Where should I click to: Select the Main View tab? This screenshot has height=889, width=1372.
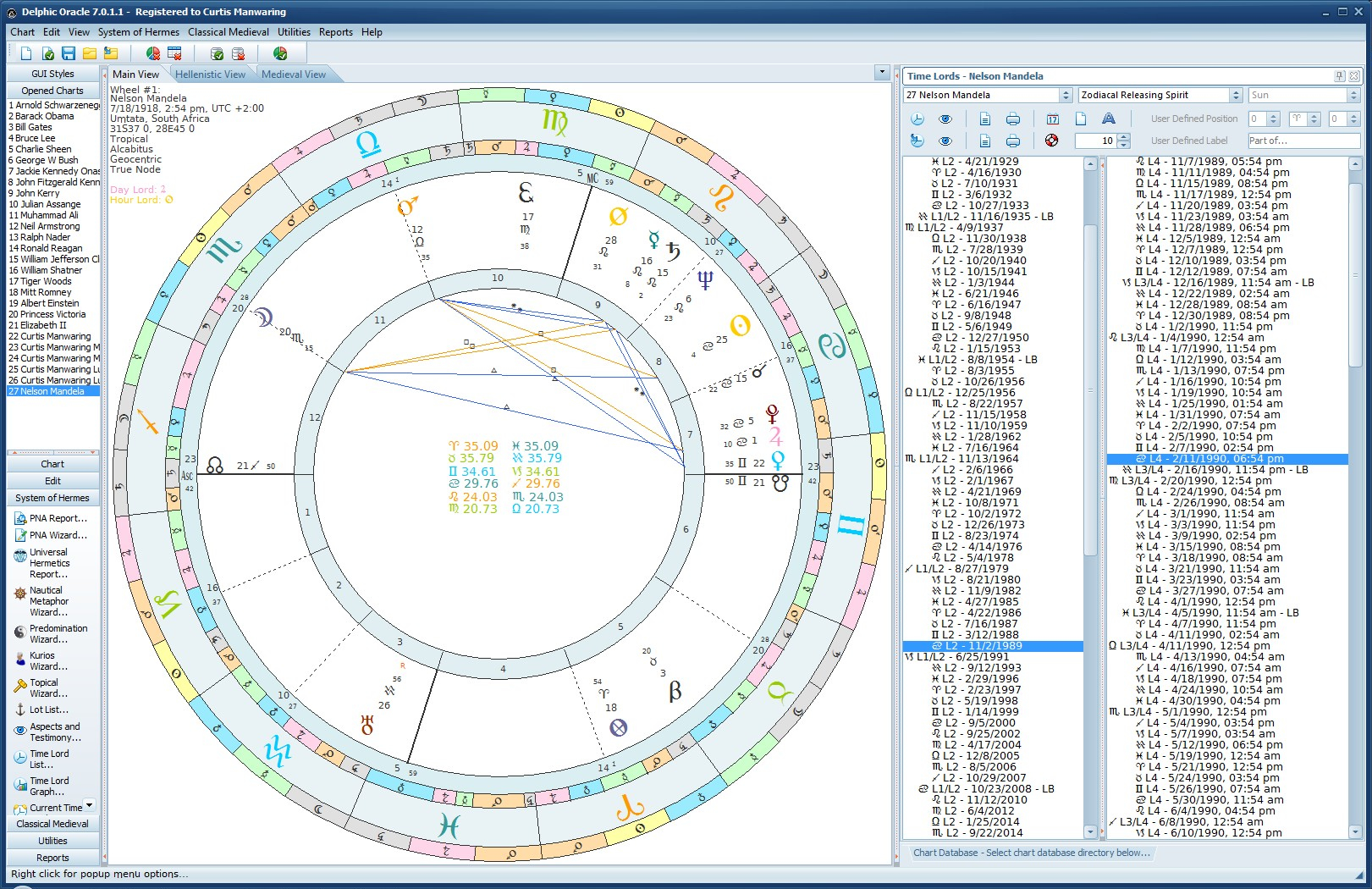pos(136,75)
